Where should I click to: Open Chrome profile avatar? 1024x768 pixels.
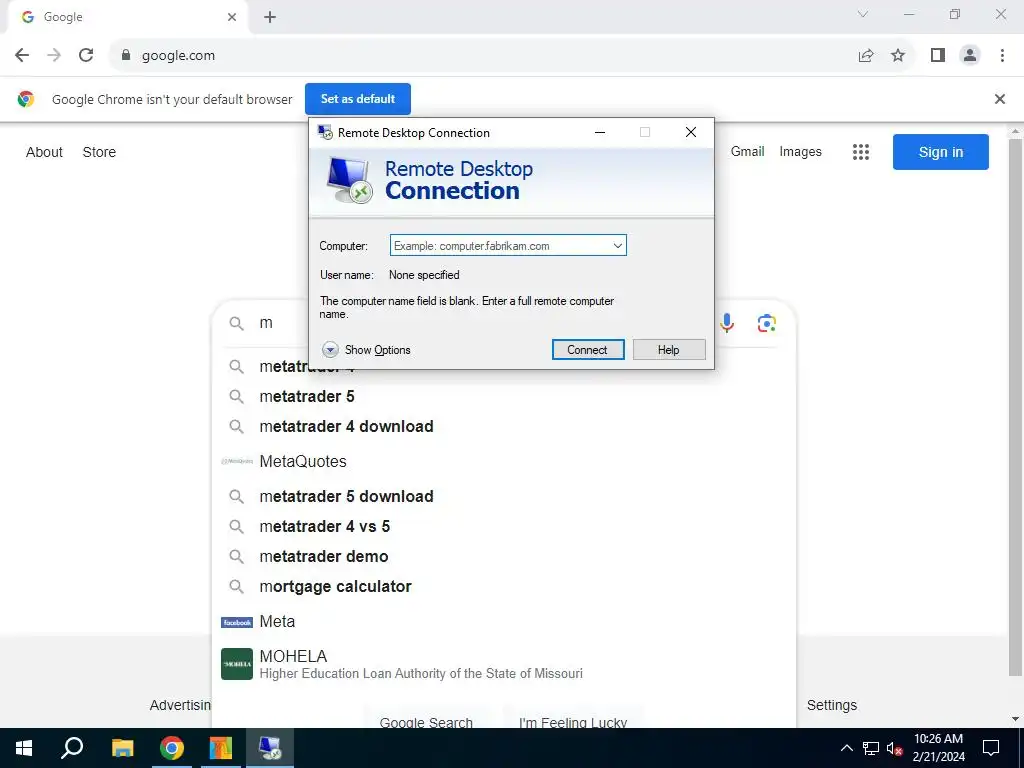[x=970, y=56]
